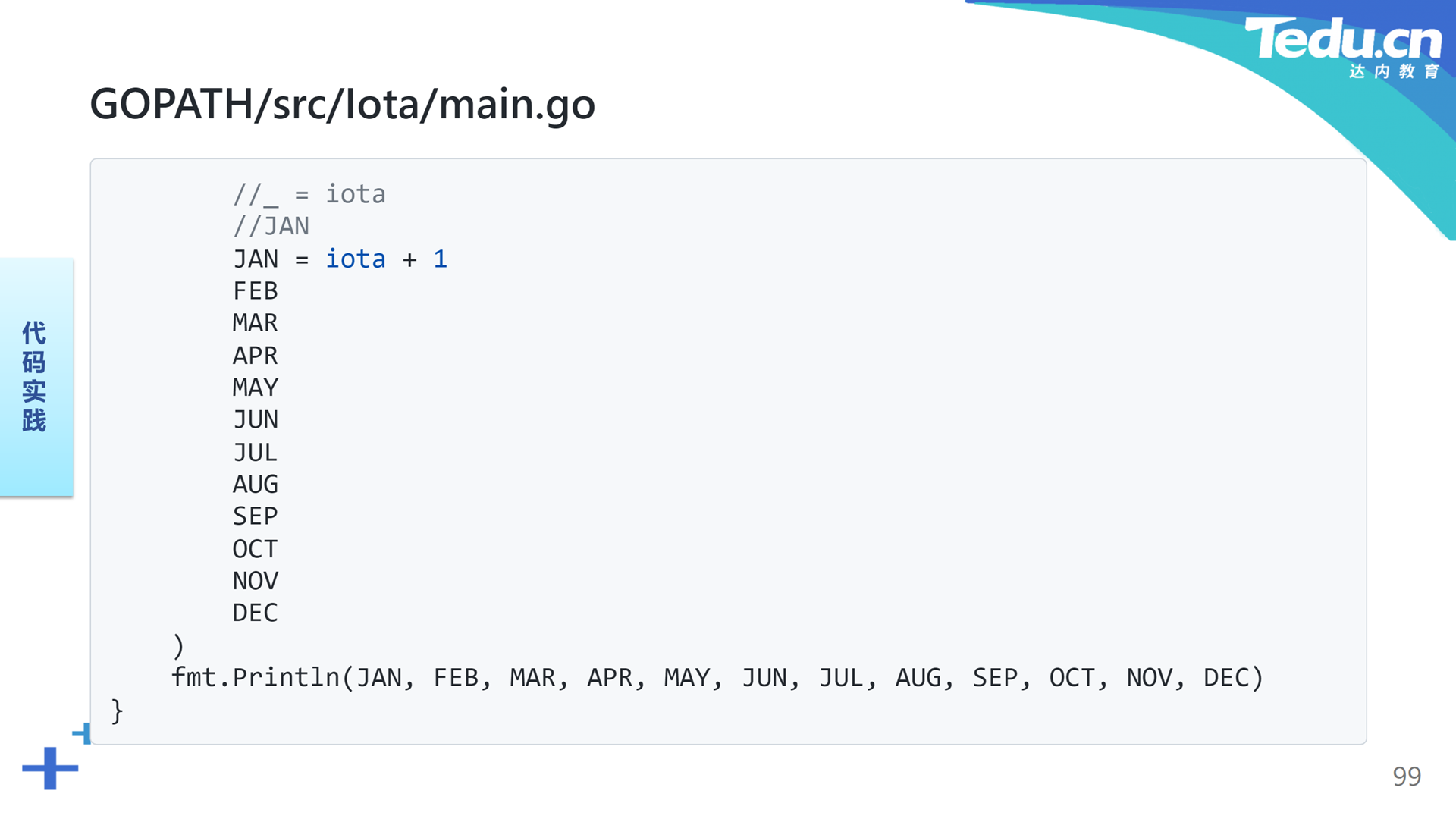Click the small blue plus icon
The height and width of the screenshot is (819, 1456).
[x=82, y=733]
